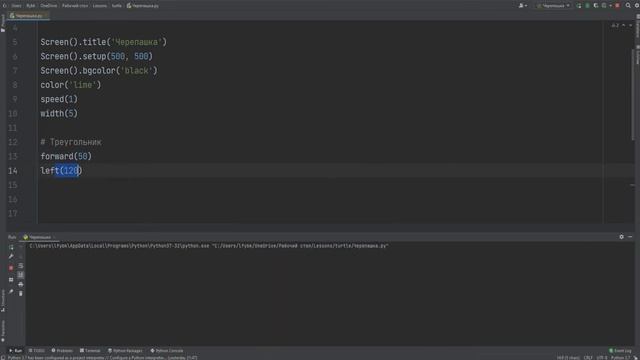Click the wrench settings icon in Run panel
The height and width of the screenshot is (360, 640).
pos(11,256)
